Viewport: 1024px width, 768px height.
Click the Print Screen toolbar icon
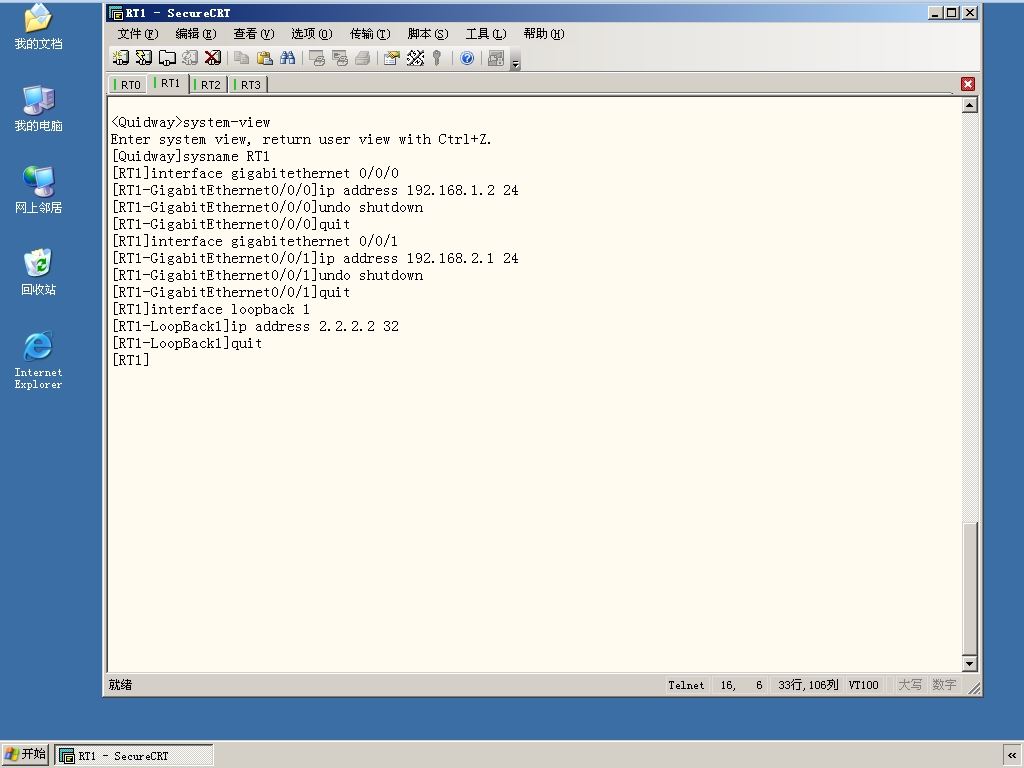pyautogui.click(x=317, y=58)
